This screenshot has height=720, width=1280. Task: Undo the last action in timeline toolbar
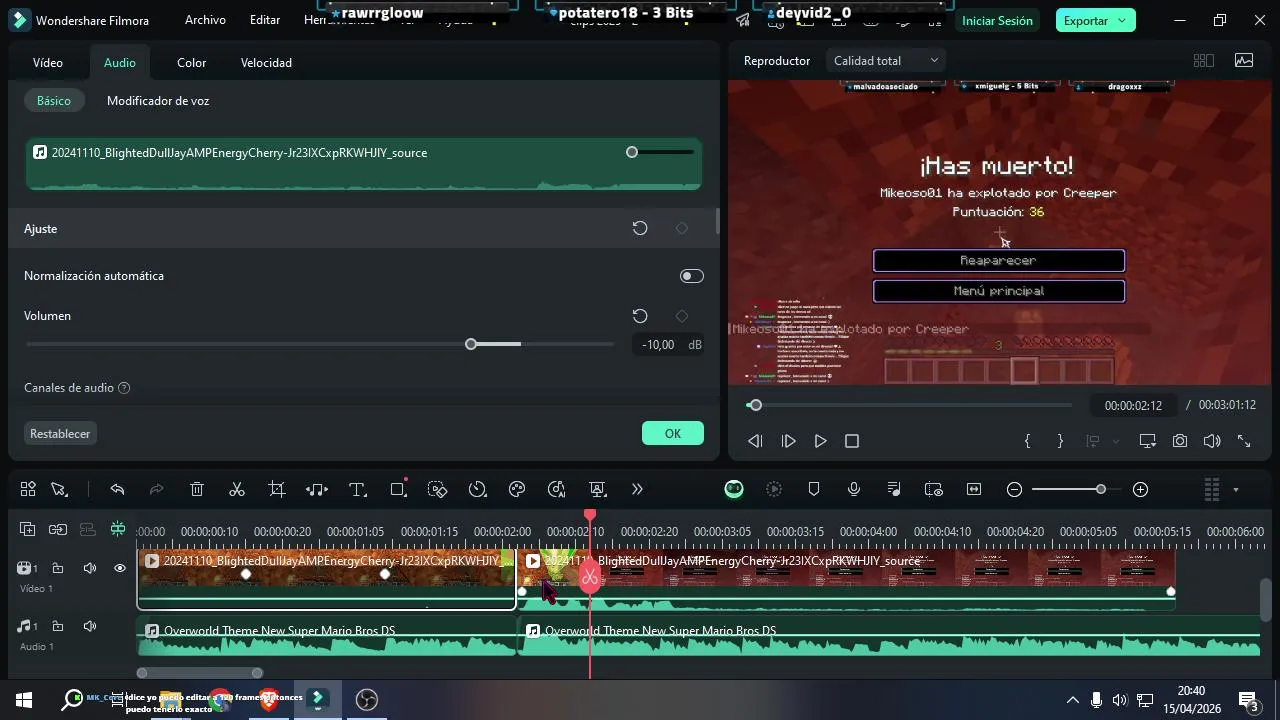click(x=117, y=489)
